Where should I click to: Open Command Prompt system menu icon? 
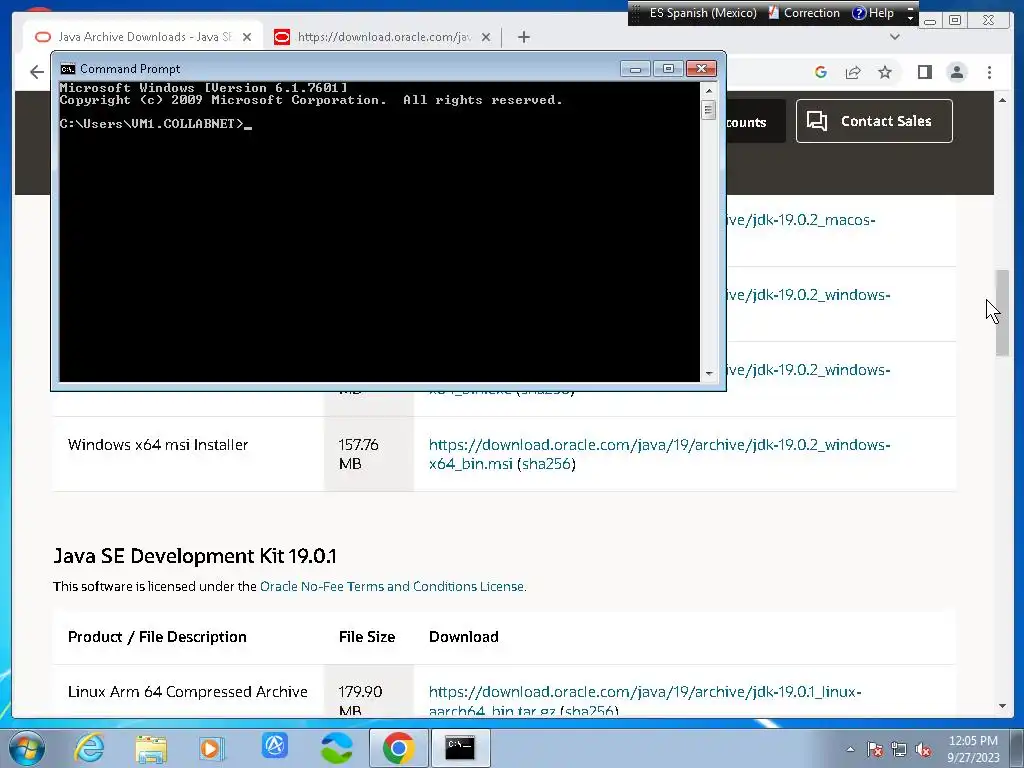tap(67, 69)
